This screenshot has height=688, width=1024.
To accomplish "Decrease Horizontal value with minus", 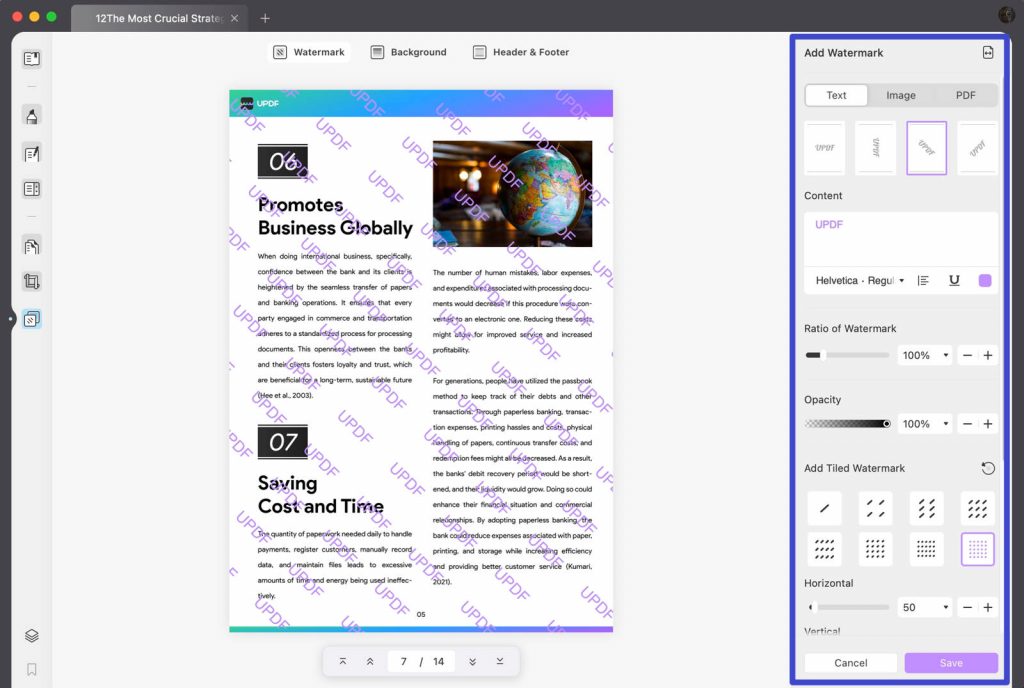I will click(x=967, y=608).
